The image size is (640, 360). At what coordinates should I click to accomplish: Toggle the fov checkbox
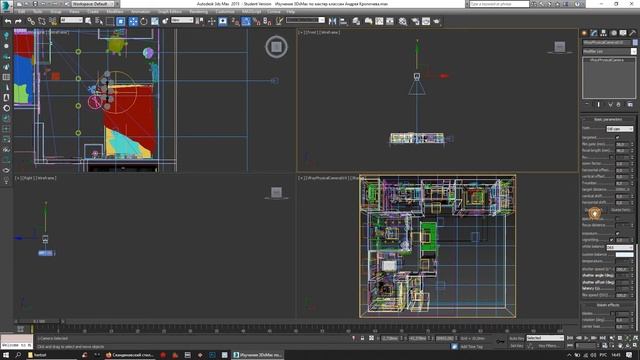pos(611,157)
